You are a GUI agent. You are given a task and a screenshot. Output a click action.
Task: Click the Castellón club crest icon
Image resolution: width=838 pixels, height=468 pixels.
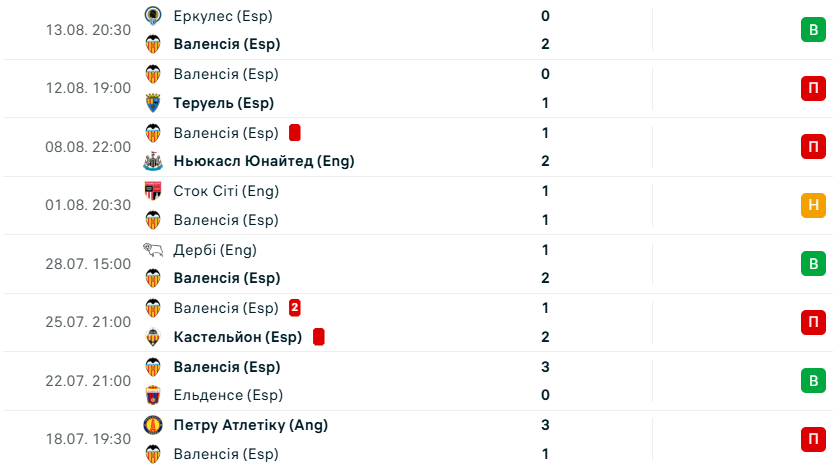pyautogui.click(x=153, y=337)
